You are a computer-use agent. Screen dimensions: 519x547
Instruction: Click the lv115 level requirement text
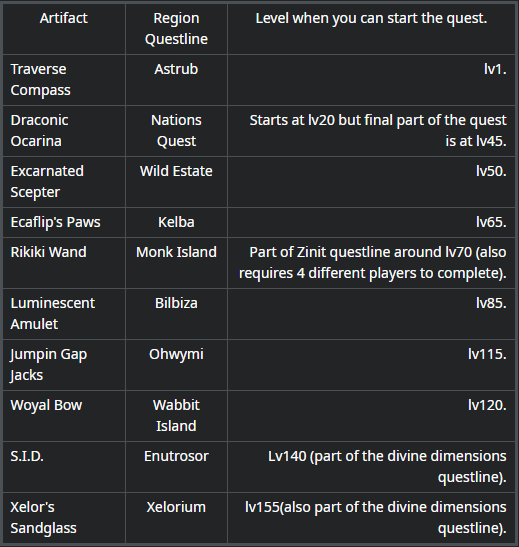pos(487,354)
